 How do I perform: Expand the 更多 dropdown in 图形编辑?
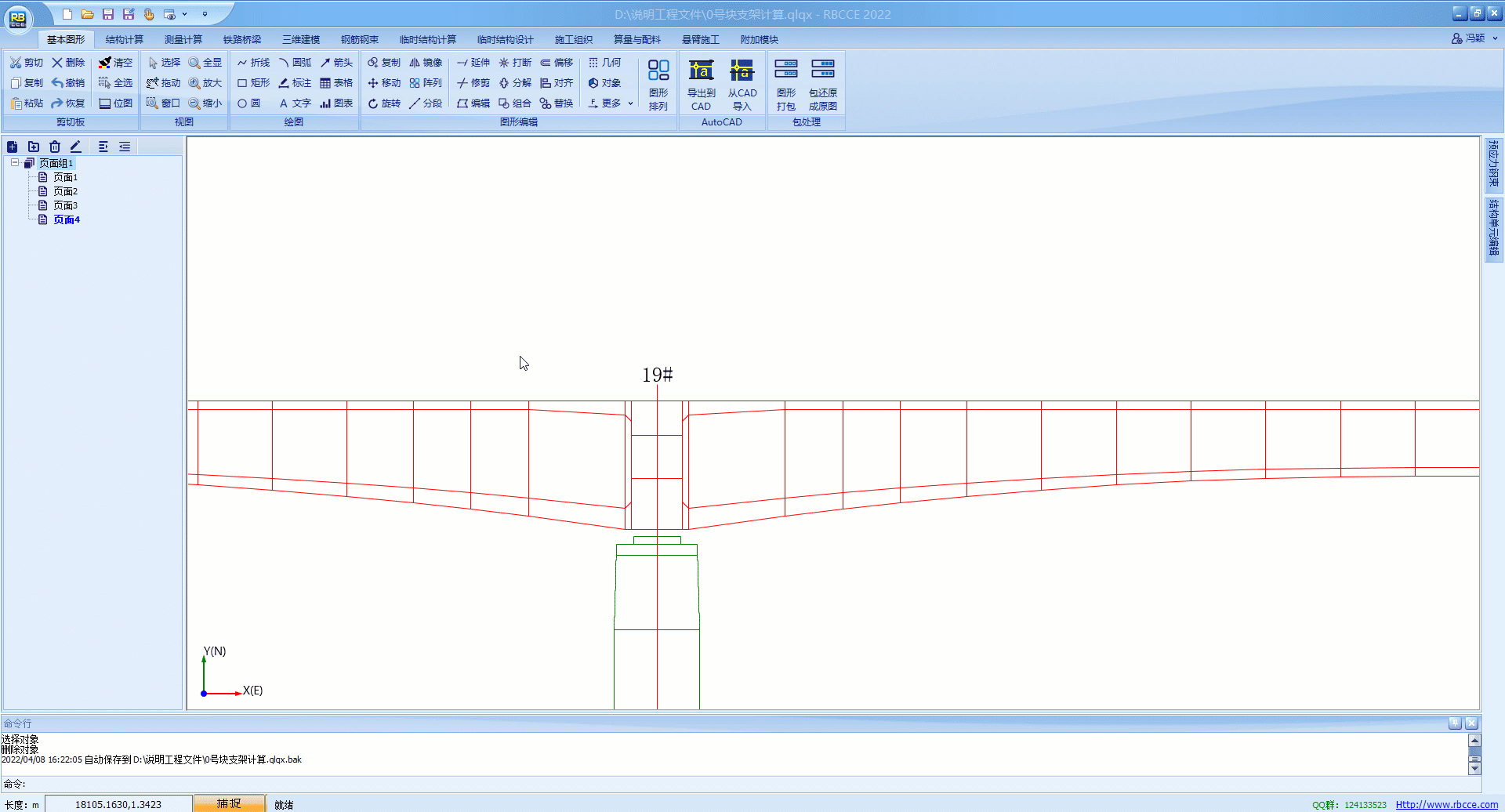pos(611,103)
